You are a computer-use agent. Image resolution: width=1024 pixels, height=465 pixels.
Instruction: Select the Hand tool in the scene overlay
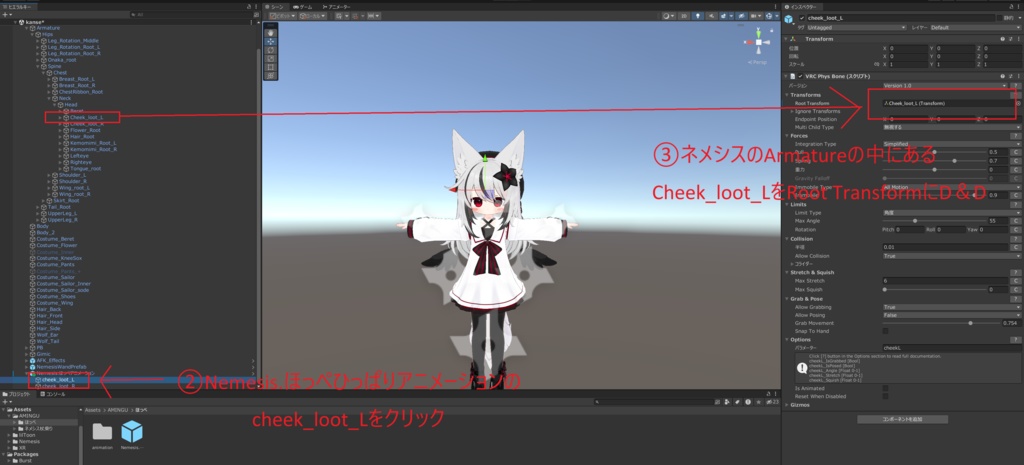pos(271,33)
